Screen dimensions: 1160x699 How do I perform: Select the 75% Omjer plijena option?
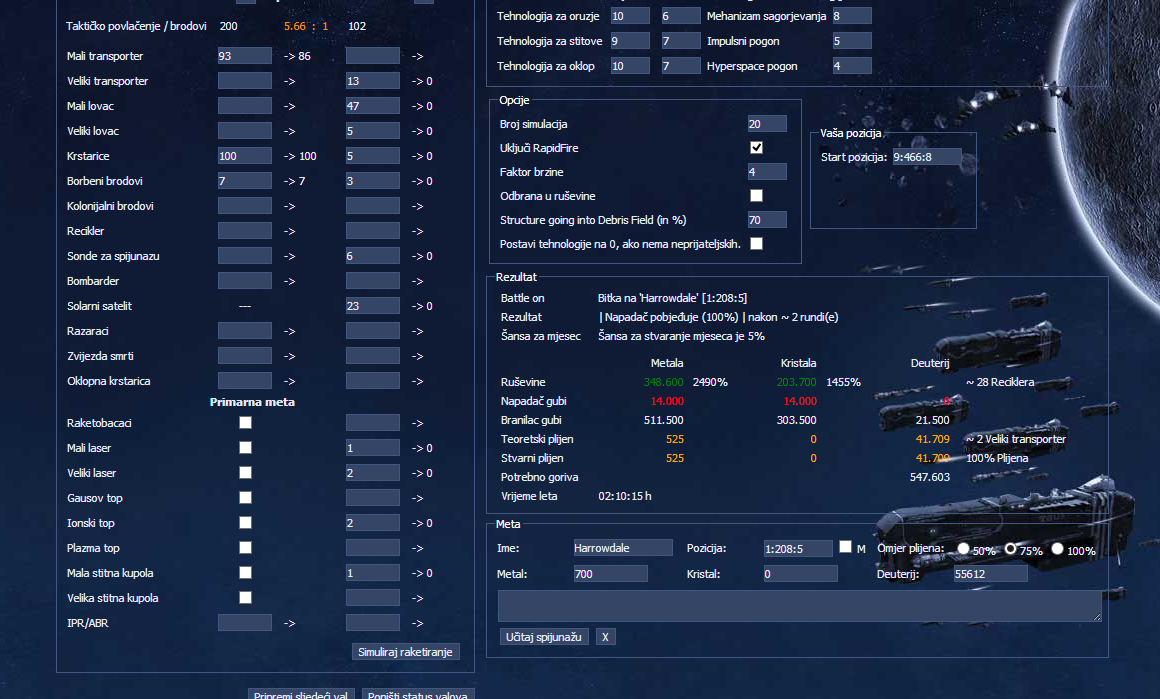point(1011,549)
